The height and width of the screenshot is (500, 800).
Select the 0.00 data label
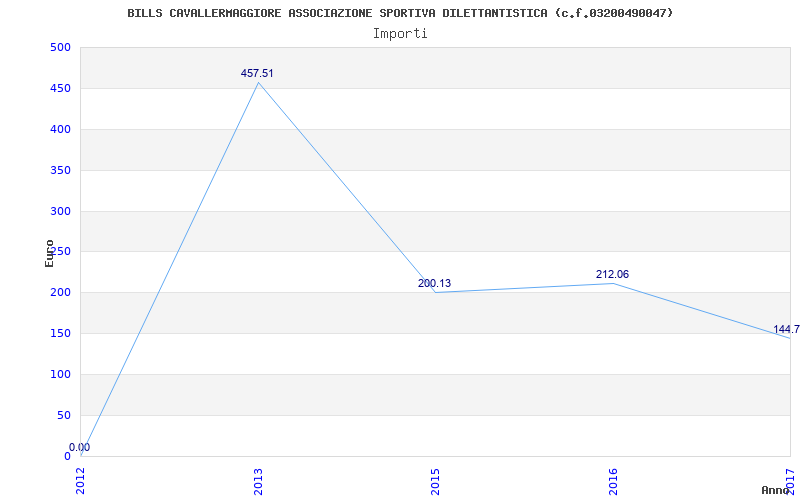click(x=80, y=447)
